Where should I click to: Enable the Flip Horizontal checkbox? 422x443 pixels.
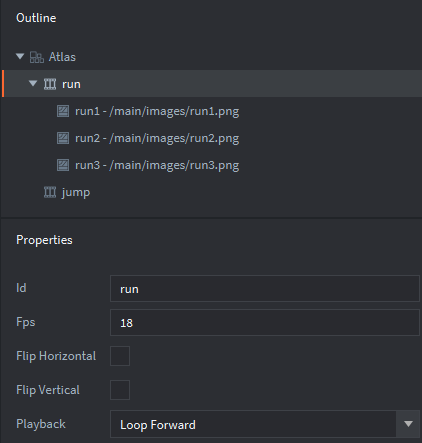120,356
